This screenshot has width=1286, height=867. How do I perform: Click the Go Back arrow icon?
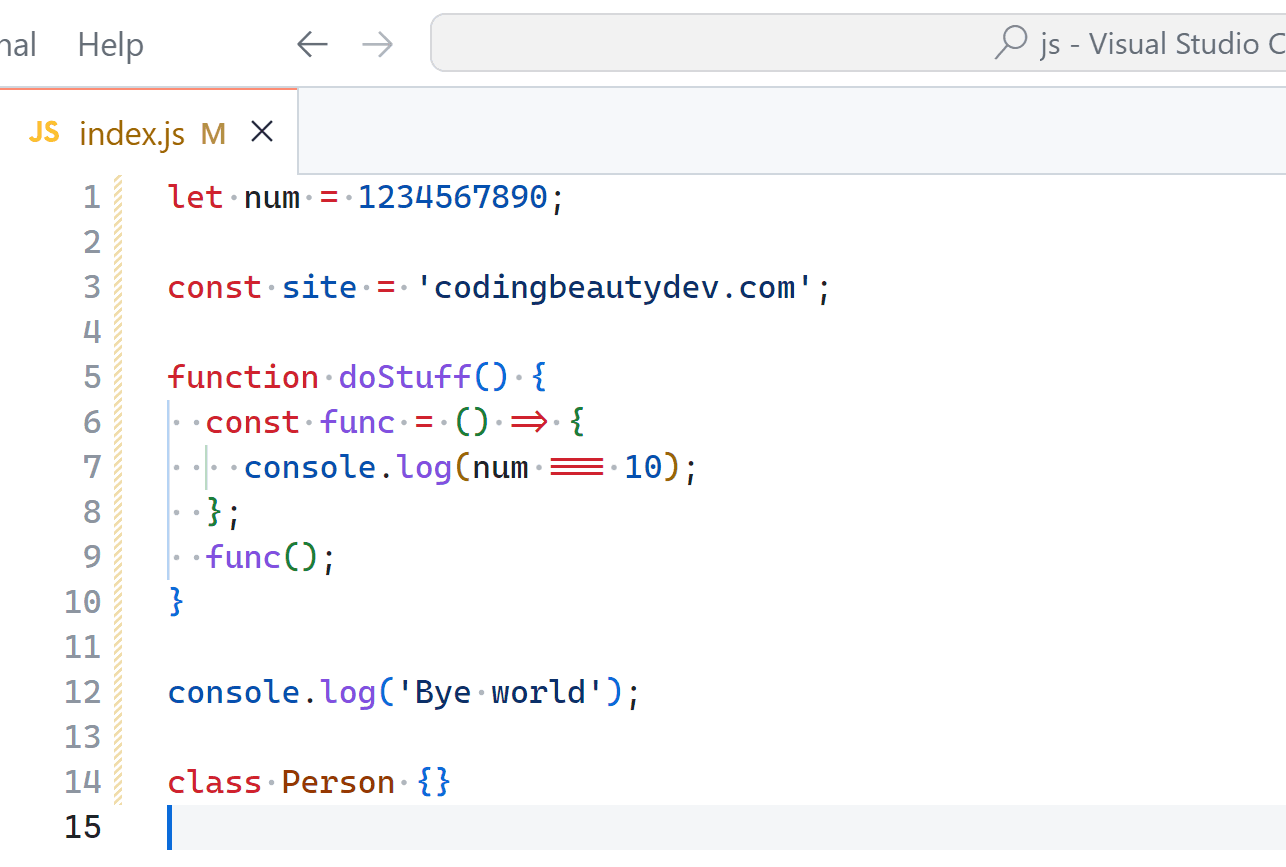point(313,44)
